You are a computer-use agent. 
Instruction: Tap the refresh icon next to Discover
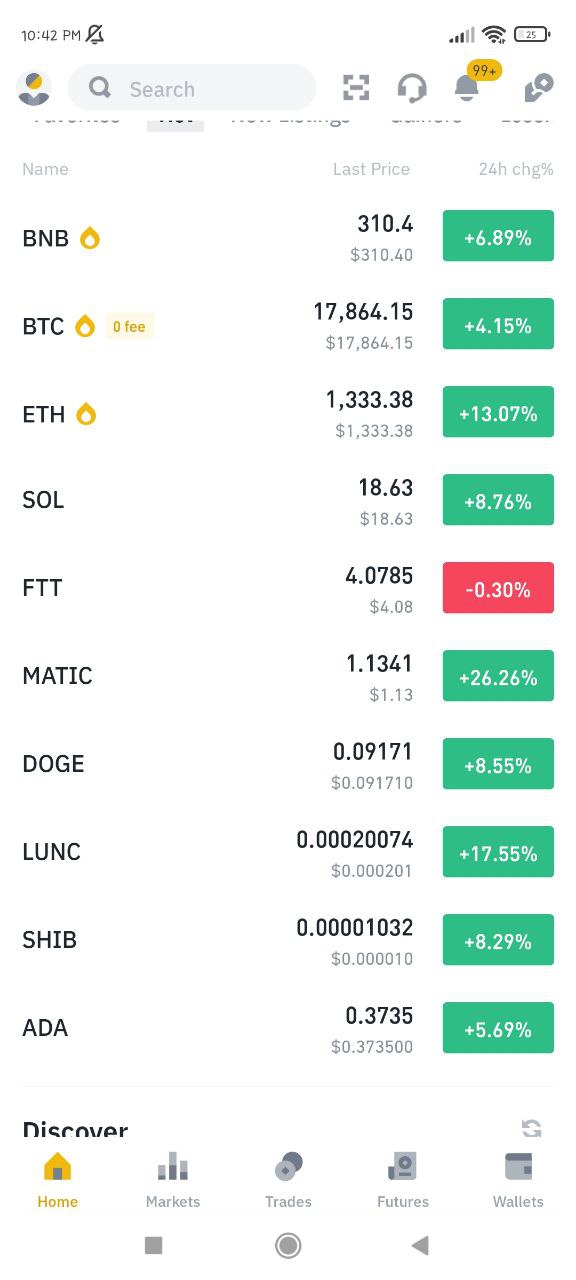pos(532,1128)
